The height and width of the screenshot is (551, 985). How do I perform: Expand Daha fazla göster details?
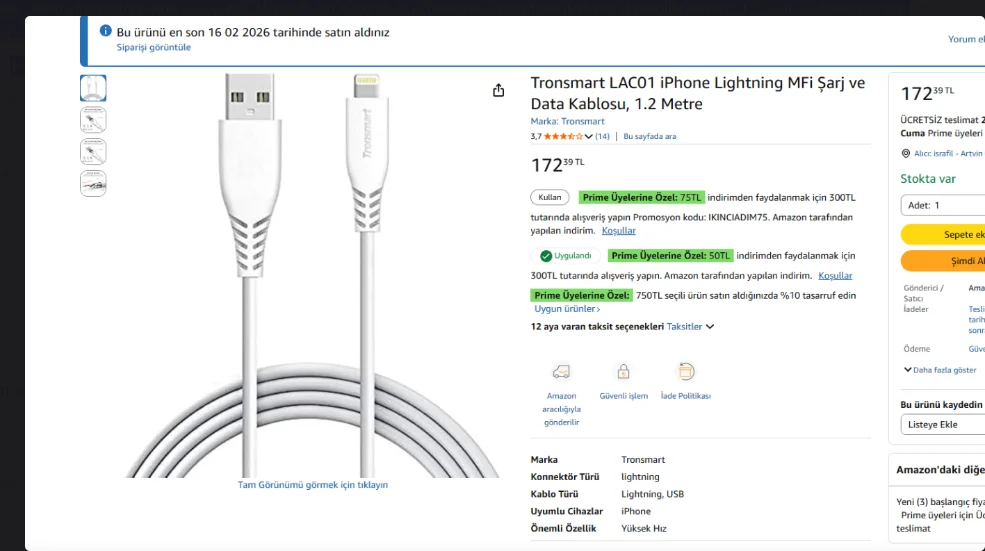click(x=940, y=370)
